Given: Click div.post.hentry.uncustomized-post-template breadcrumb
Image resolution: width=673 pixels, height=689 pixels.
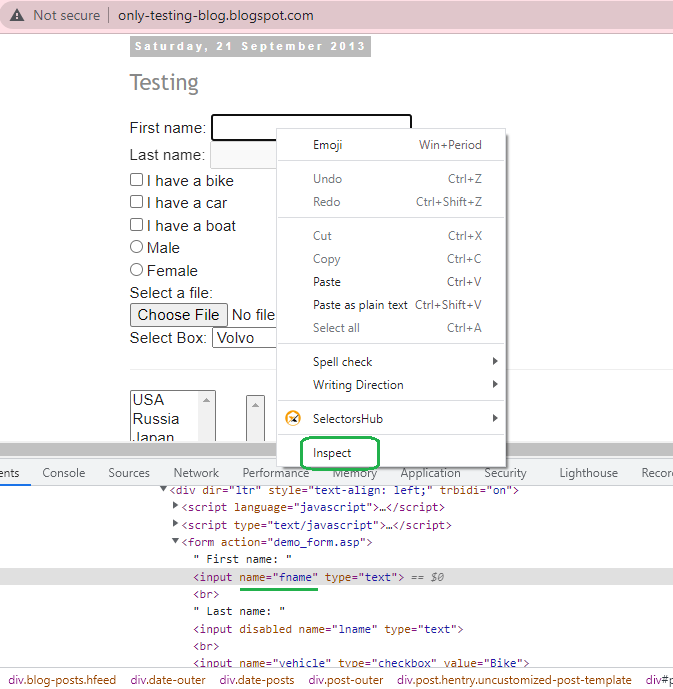Looking at the screenshot, I should 514,680.
